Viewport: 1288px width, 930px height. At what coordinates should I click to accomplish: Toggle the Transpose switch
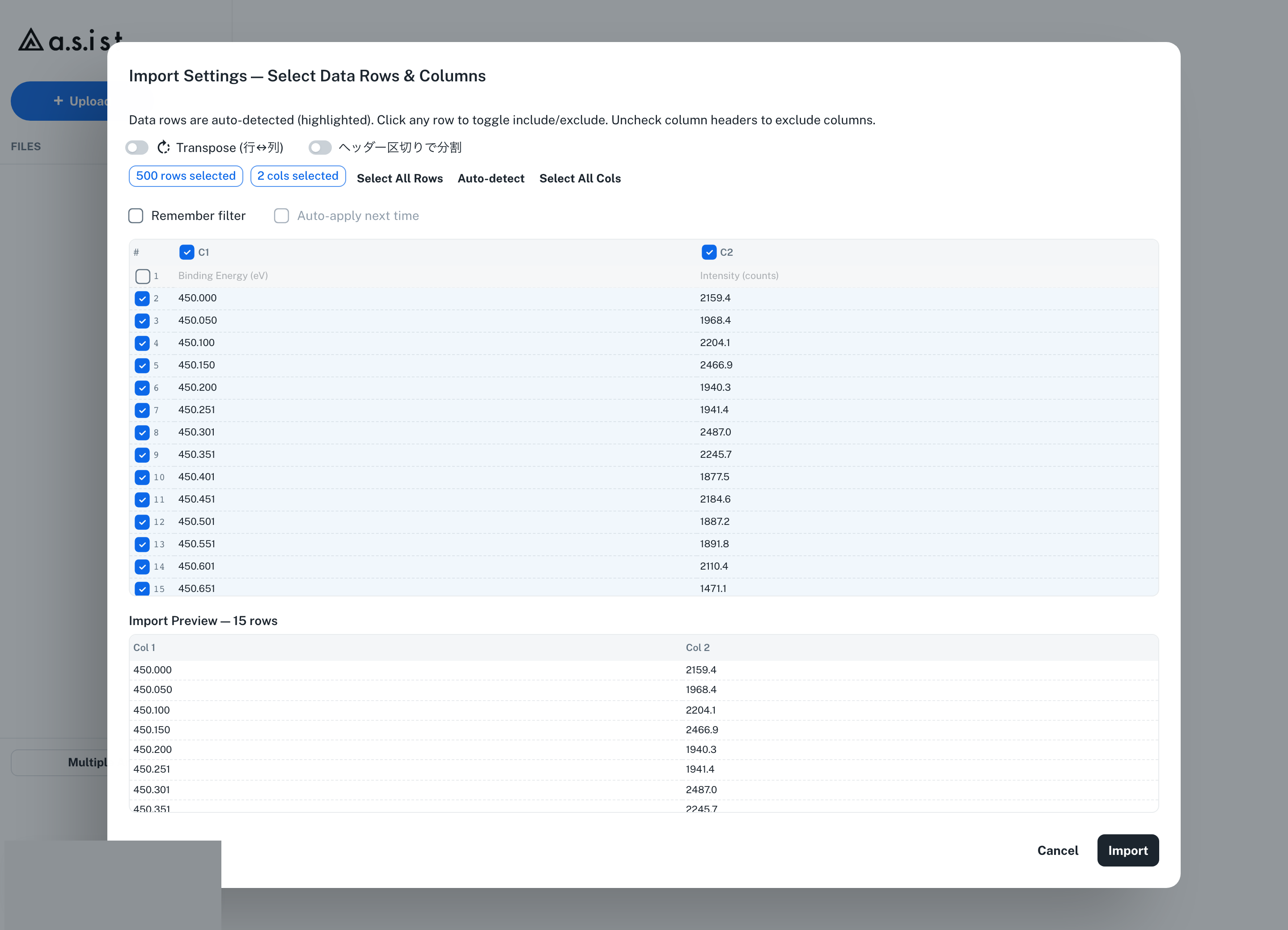(x=137, y=148)
